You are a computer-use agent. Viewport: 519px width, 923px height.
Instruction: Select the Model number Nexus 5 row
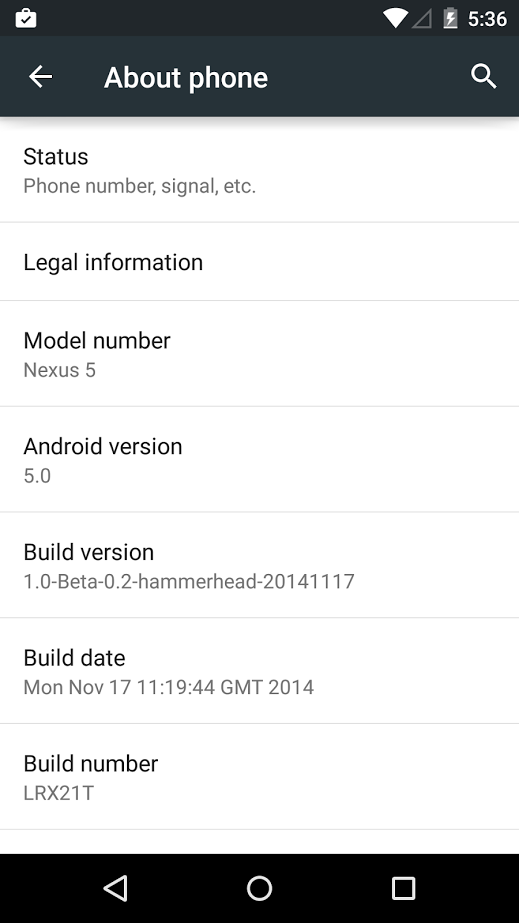[x=260, y=354]
